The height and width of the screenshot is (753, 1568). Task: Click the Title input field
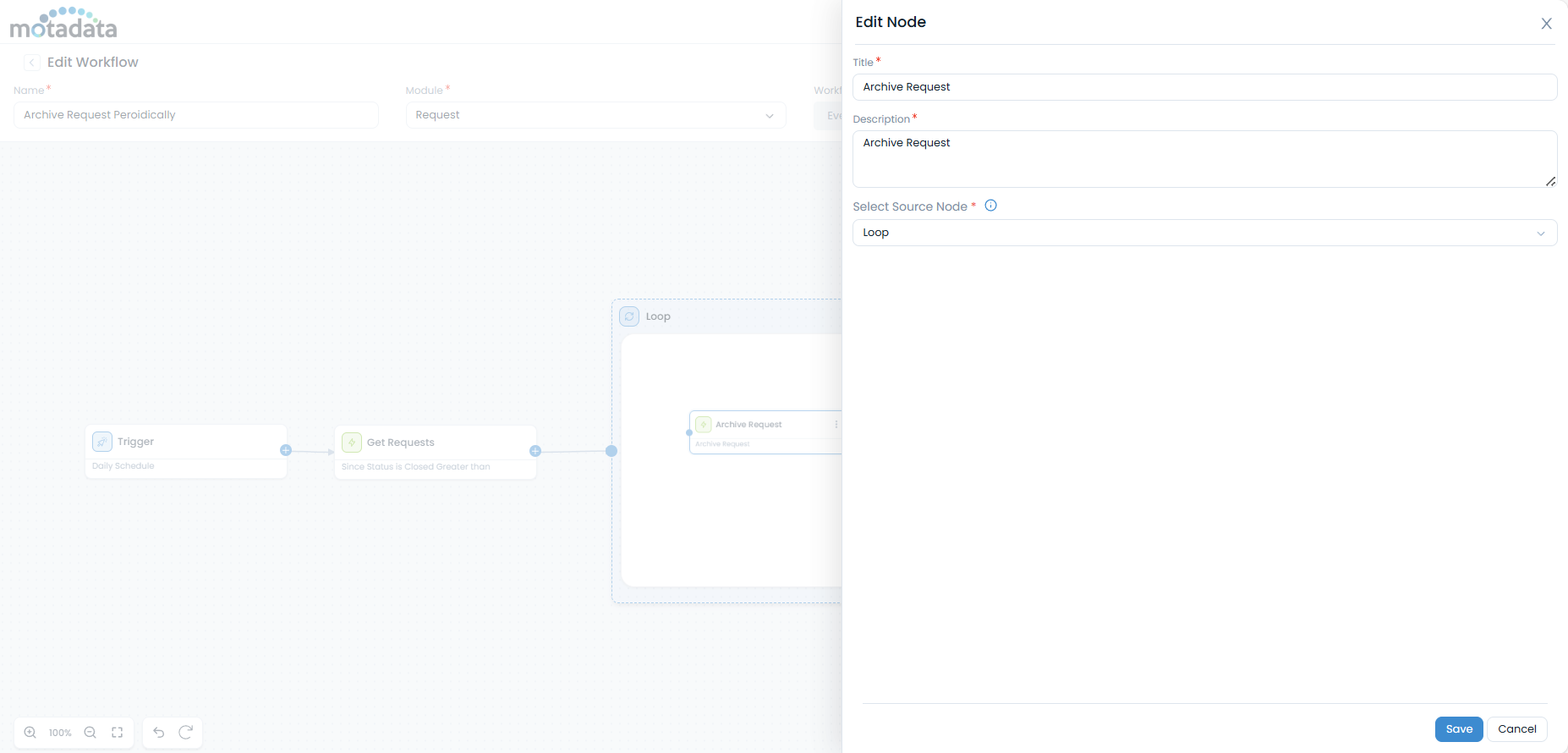pyautogui.click(x=1204, y=87)
